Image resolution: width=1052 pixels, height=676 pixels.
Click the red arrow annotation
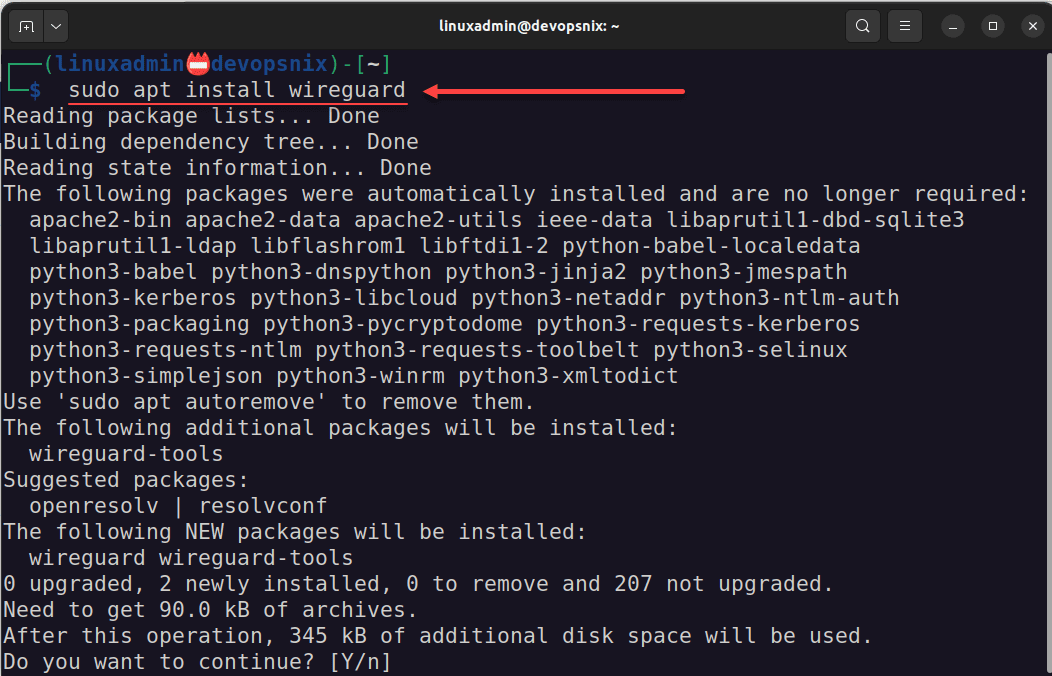(553, 92)
